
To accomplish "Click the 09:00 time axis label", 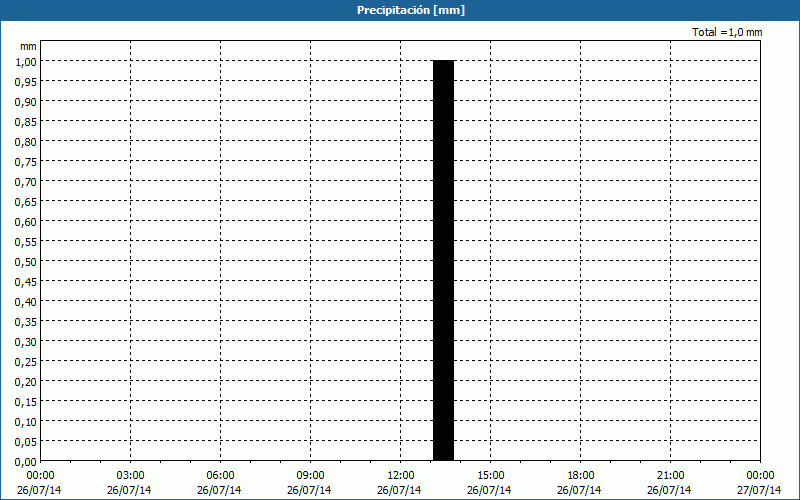I will click(310, 476).
